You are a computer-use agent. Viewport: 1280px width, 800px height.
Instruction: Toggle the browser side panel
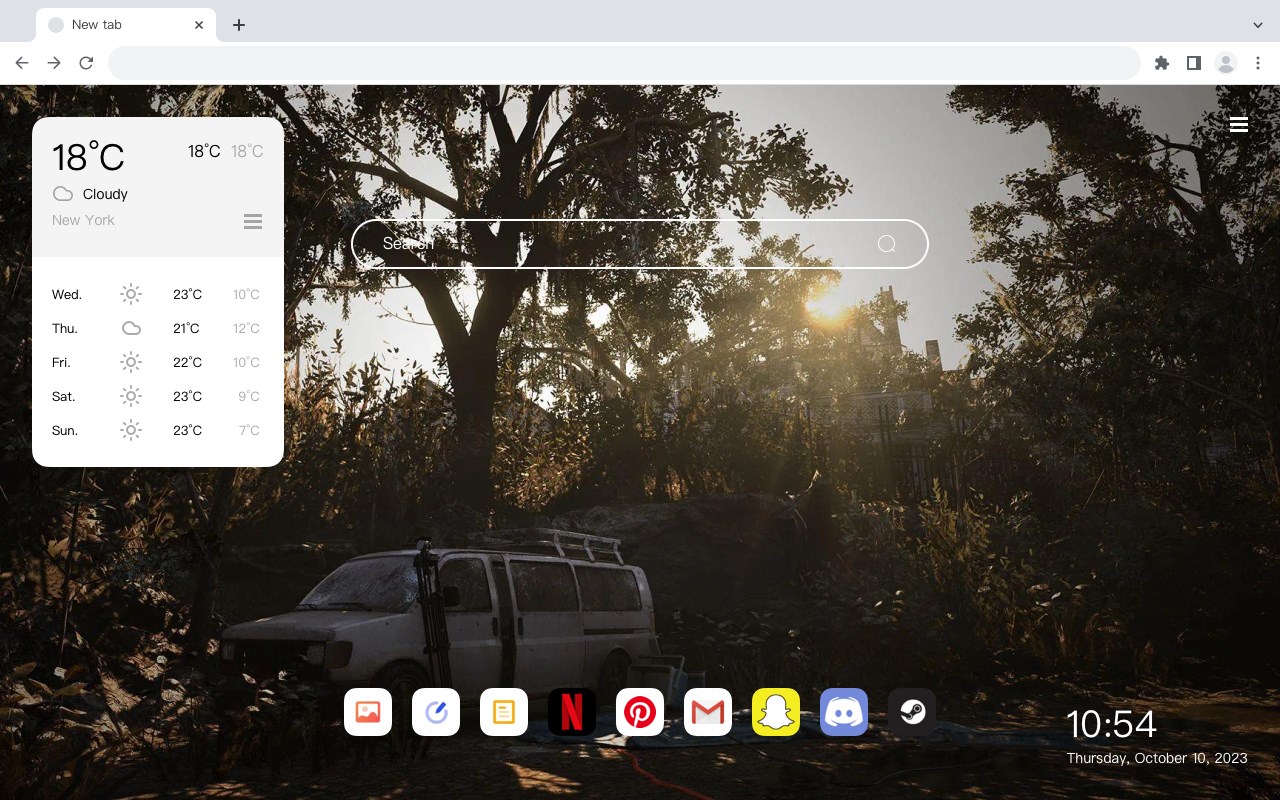(1193, 63)
